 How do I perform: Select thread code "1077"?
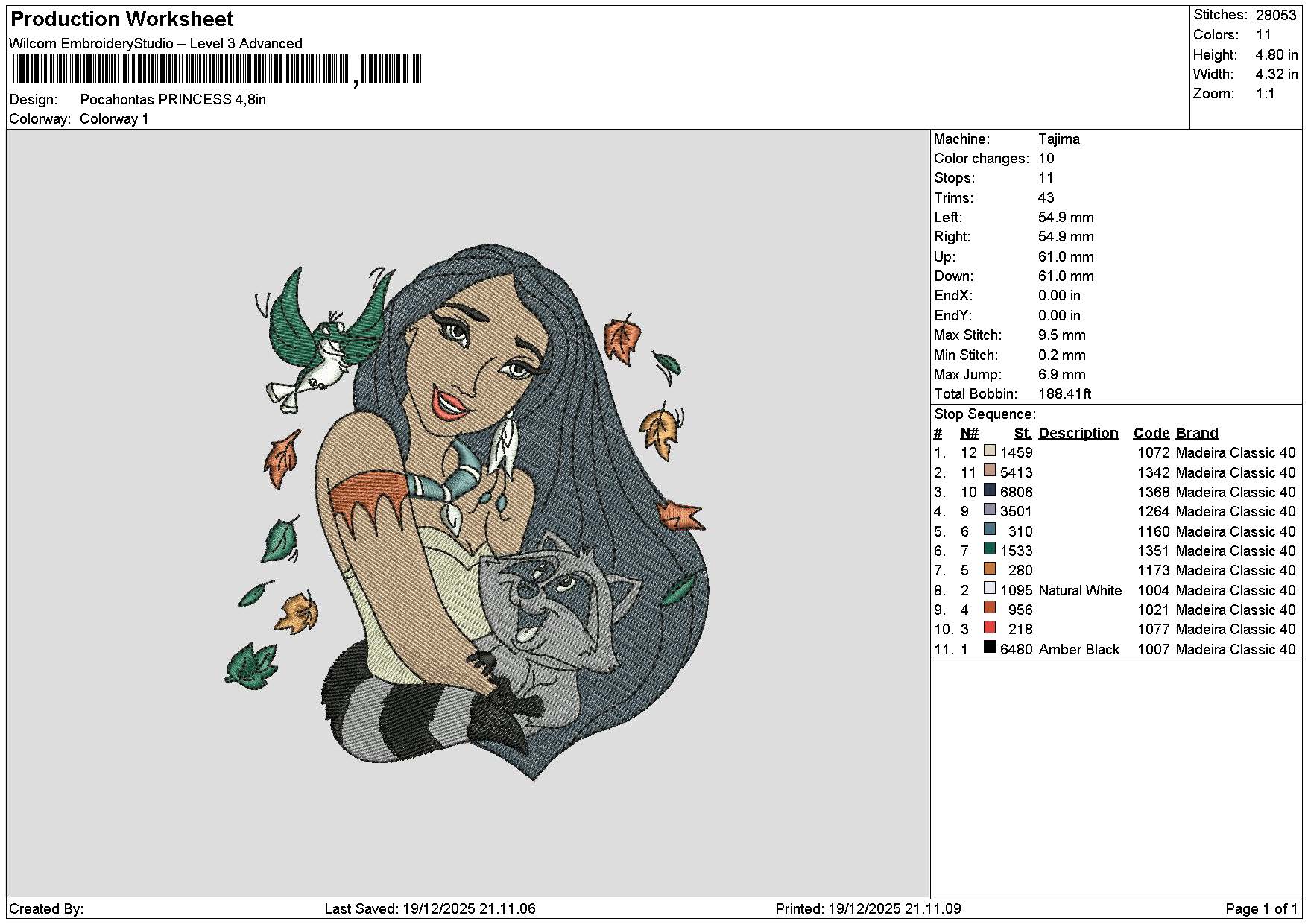[1154, 630]
